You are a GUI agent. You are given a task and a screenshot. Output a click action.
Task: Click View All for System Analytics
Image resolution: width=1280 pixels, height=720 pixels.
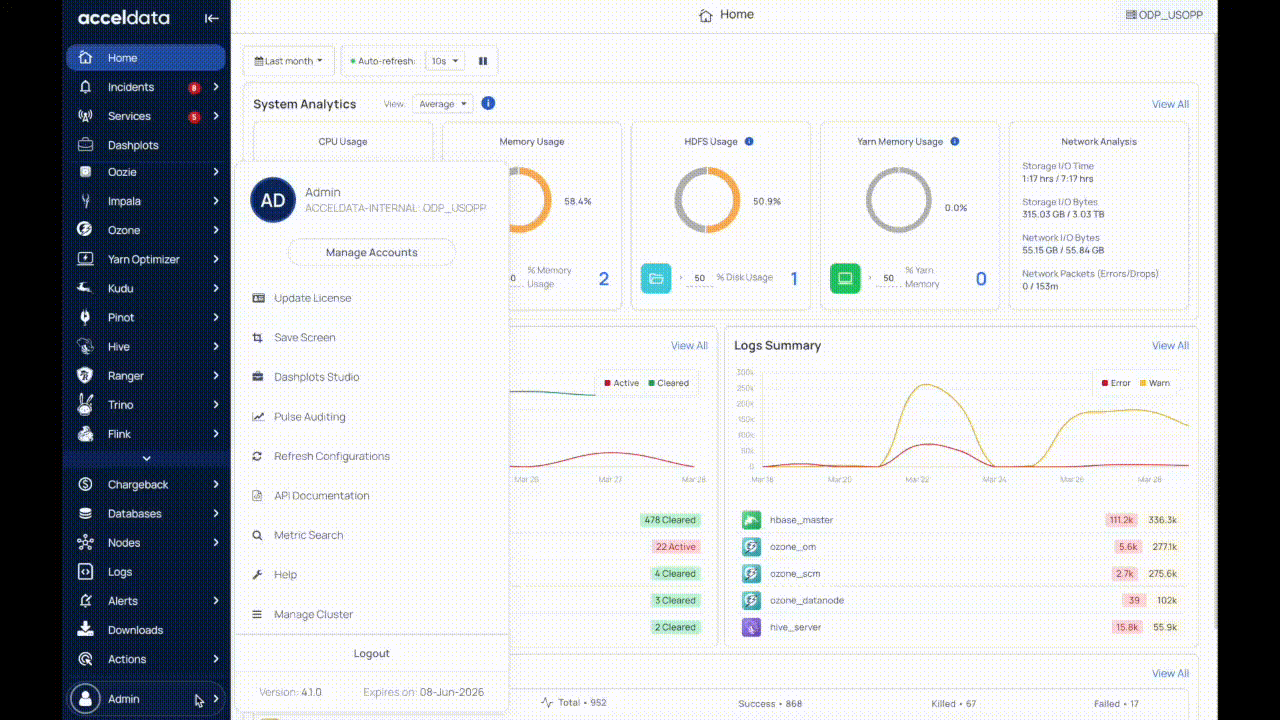[x=1170, y=104]
